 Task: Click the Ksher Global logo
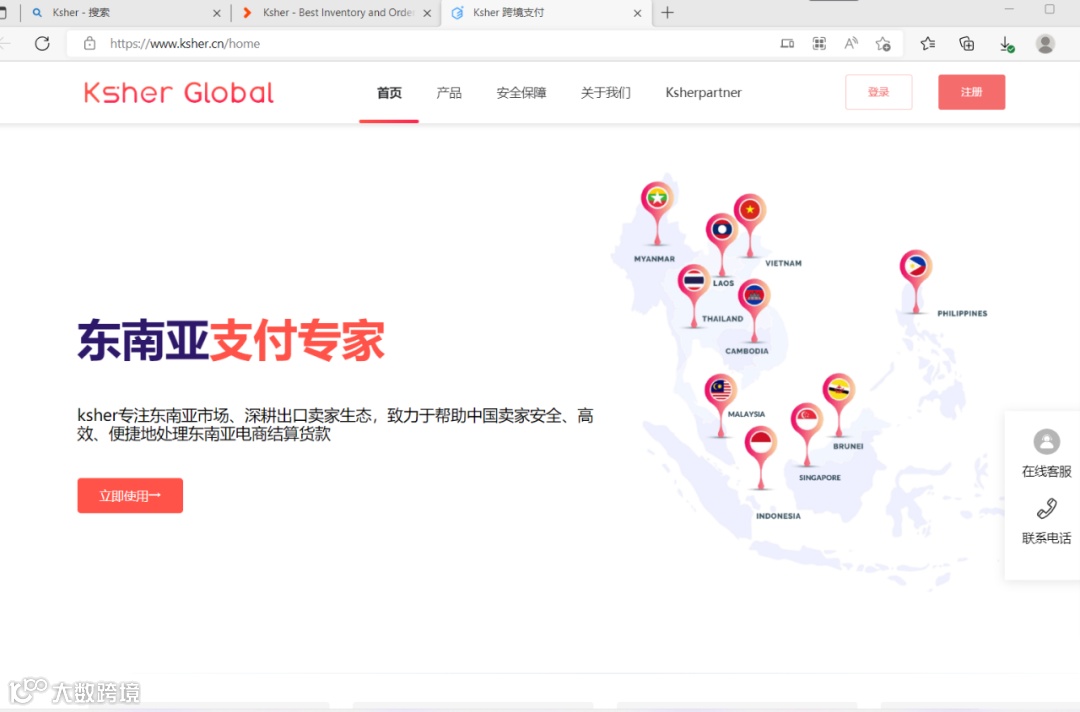pos(178,92)
